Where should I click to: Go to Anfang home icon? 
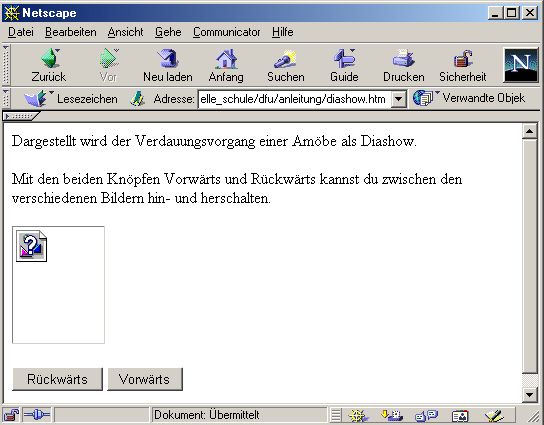[226, 59]
